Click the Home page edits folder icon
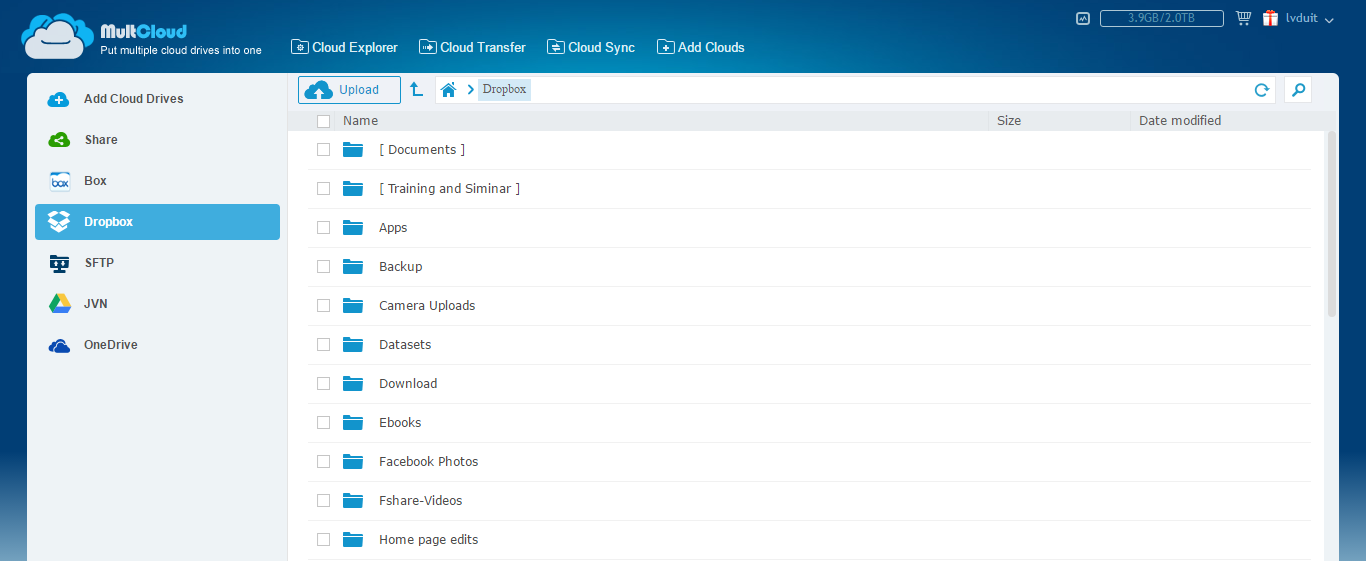1366x561 pixels. point(353,539)
